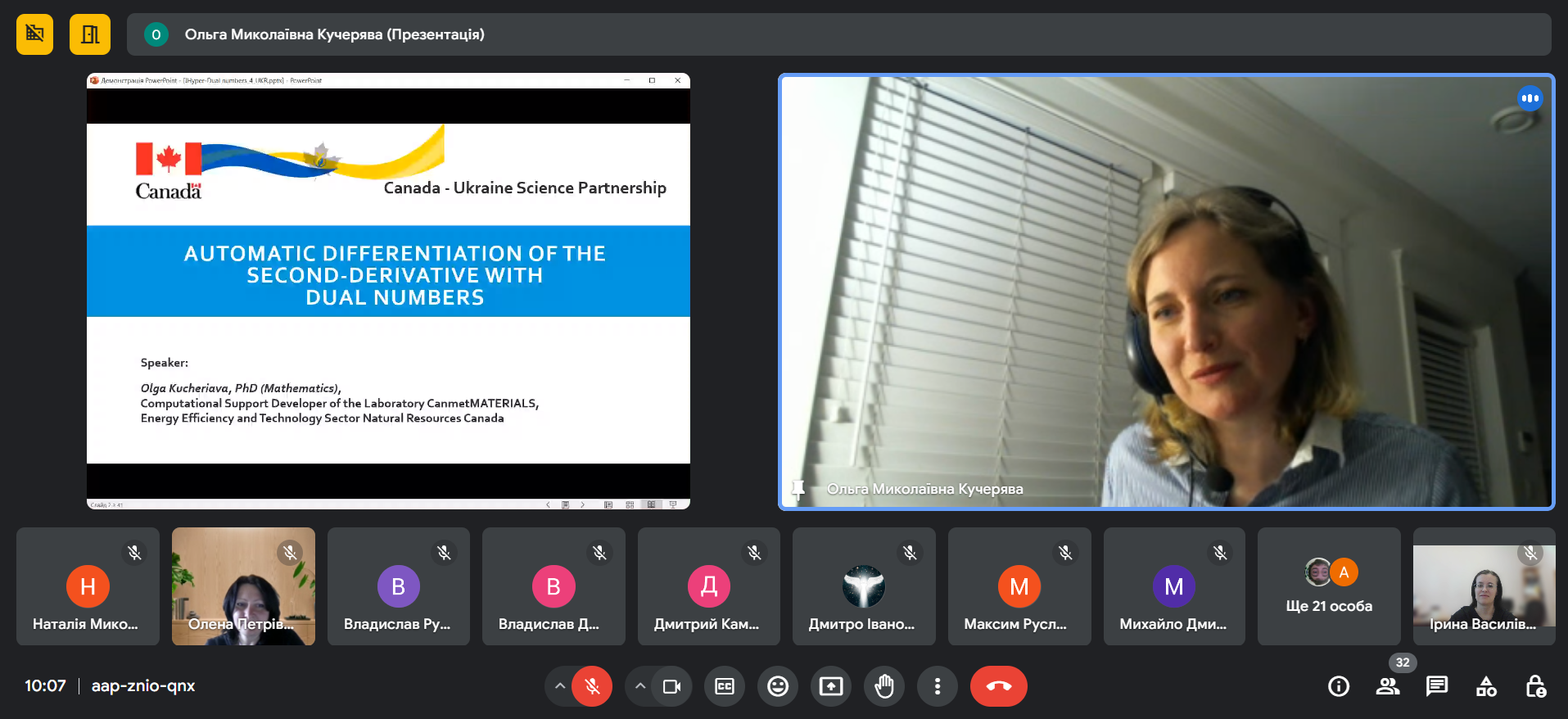Unmute the microphone in call controls

point(592,686)
